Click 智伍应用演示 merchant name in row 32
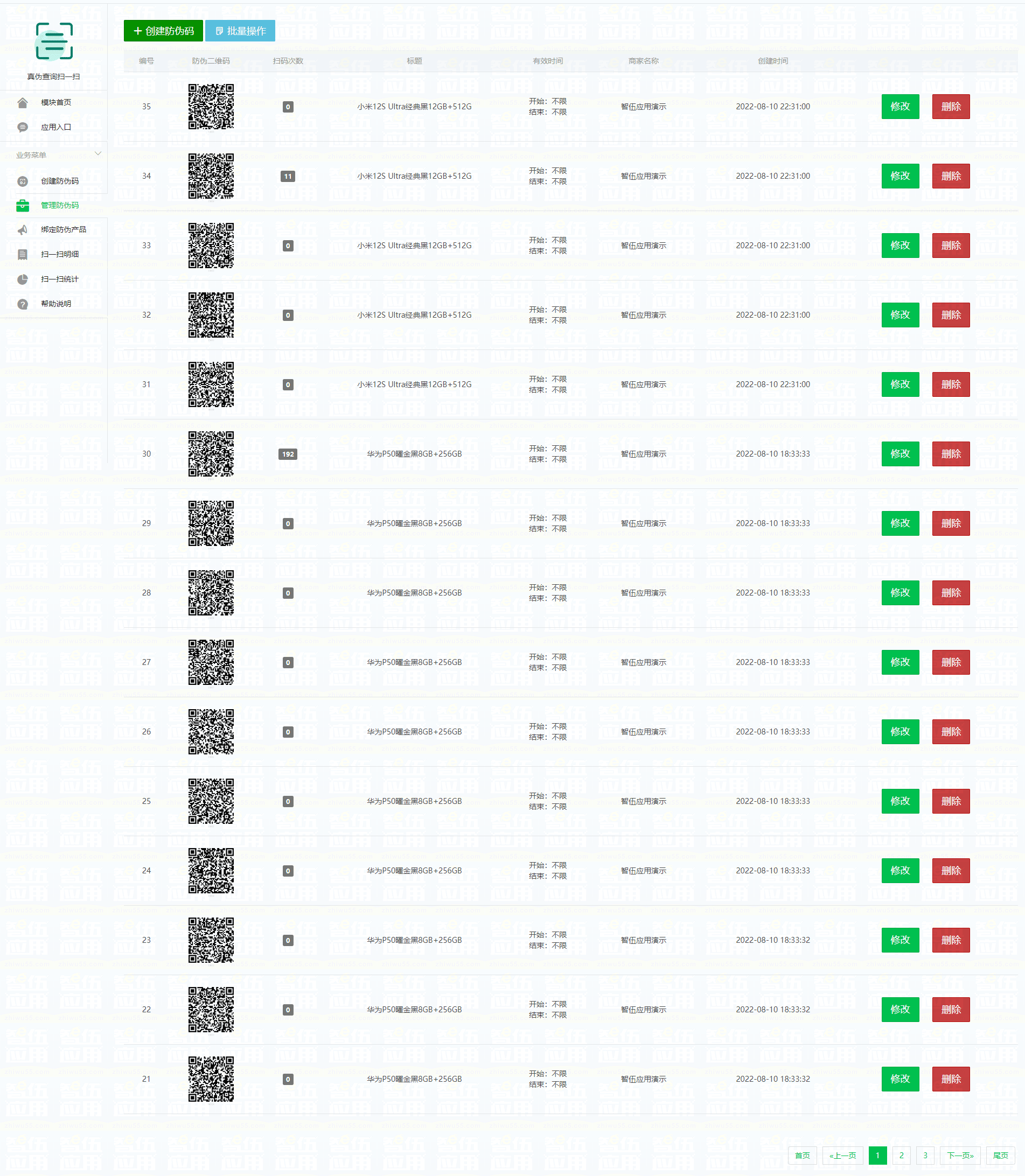The width and height of the screenshot is (1025, 1176). point(644,315)
